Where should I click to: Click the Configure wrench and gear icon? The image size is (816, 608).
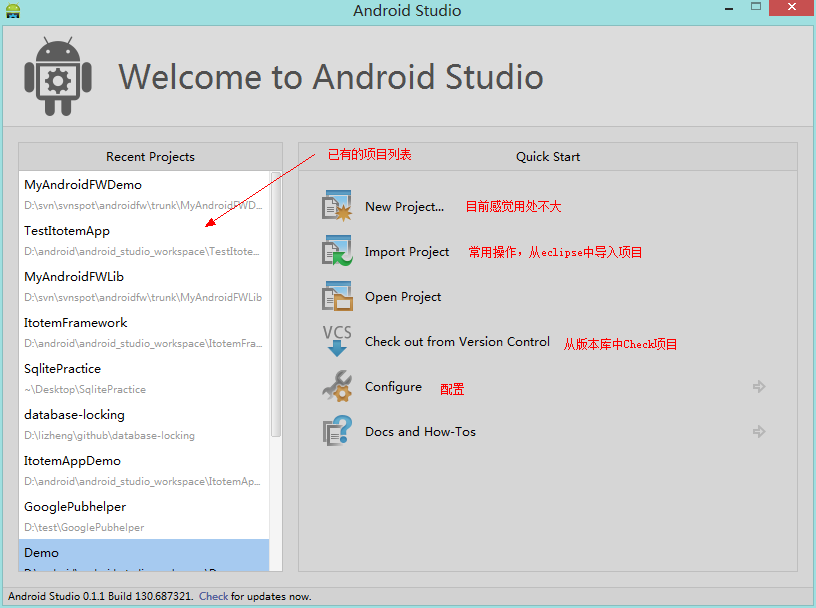pos(337,386)
